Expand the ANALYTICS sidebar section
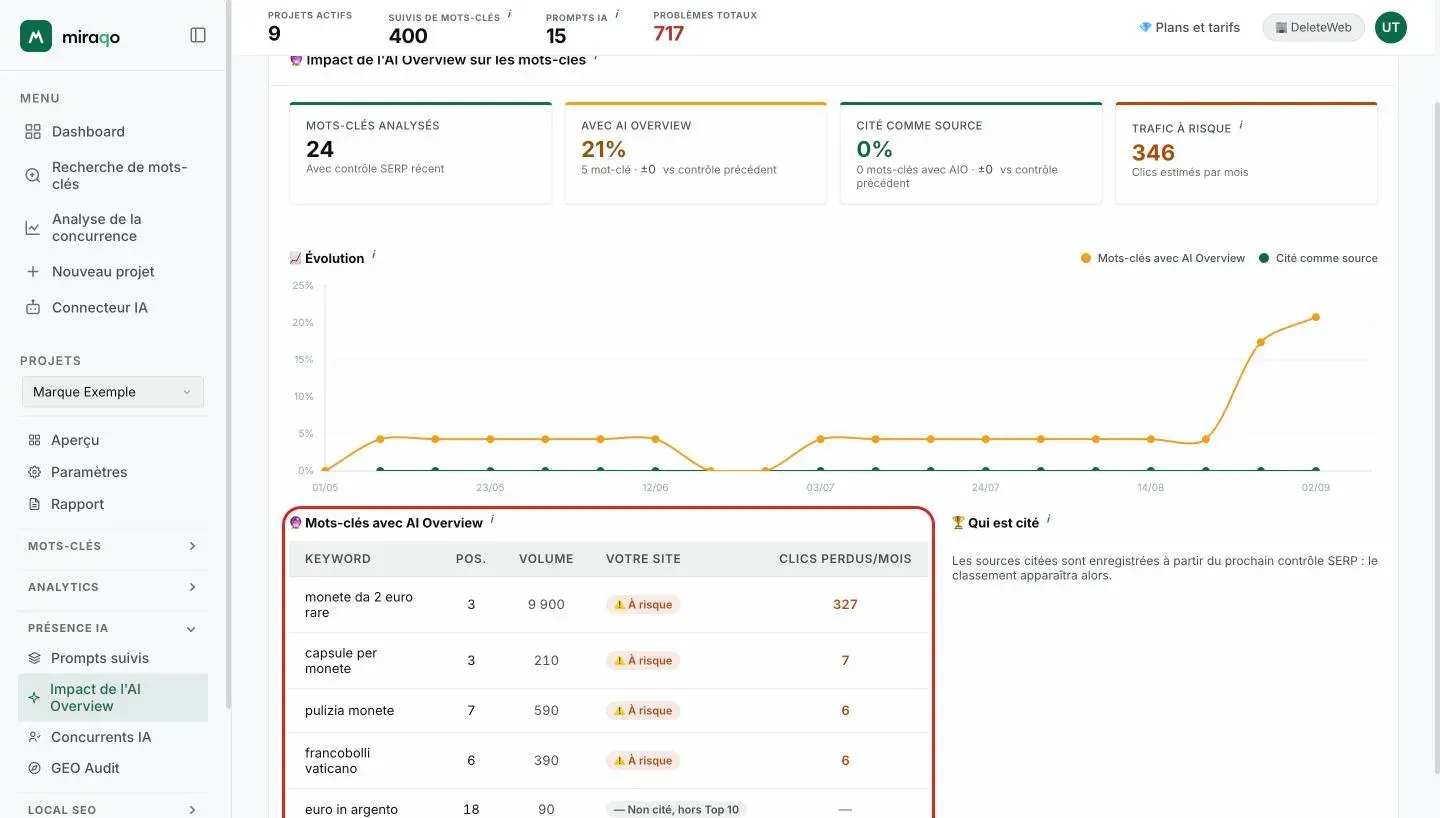This screenshot has height=818, width=1440. [x=112, y=587]
